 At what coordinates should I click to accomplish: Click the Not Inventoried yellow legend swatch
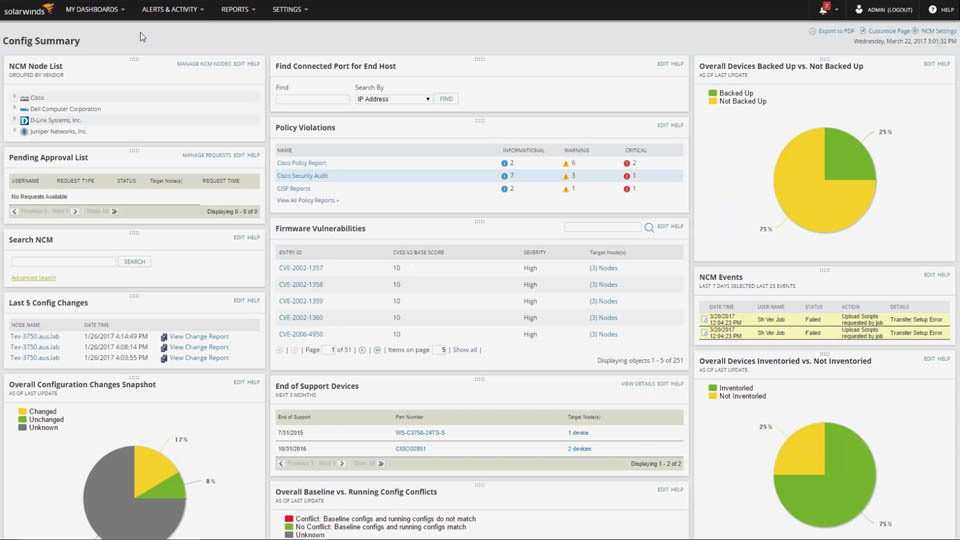(713, 396)
